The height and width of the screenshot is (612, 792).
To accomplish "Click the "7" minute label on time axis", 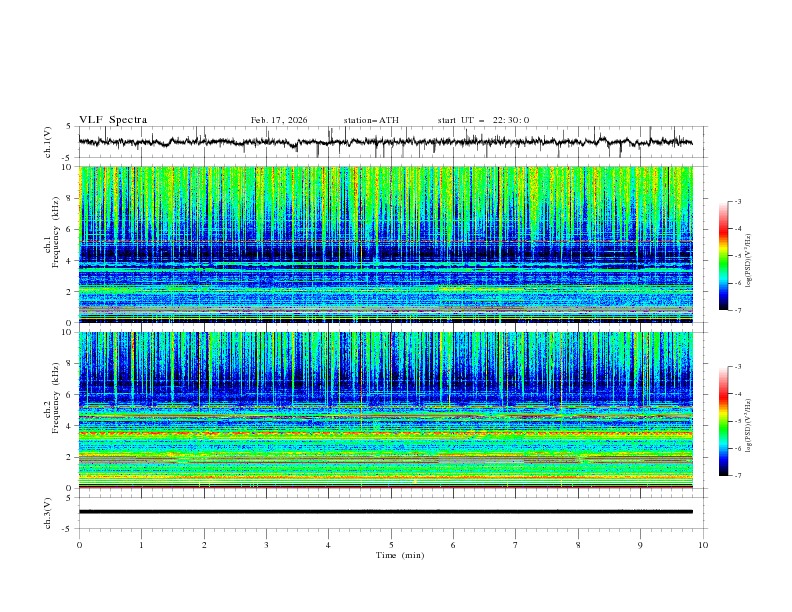I will coord(516,545).
